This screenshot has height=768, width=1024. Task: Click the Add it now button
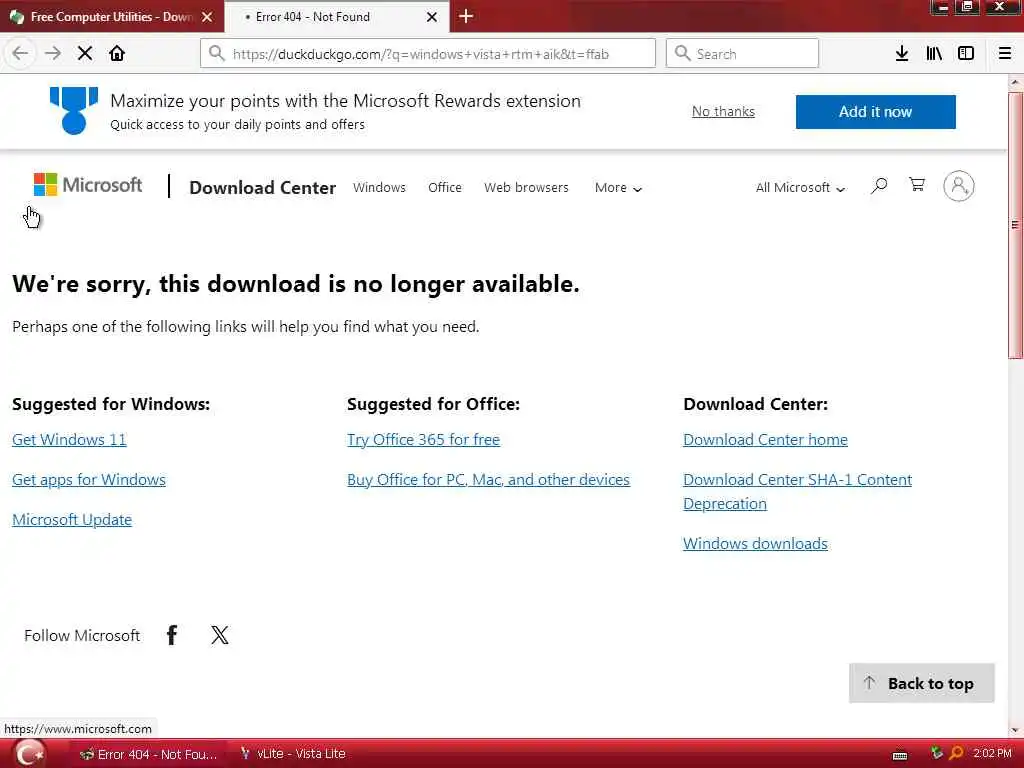(875, 112)
